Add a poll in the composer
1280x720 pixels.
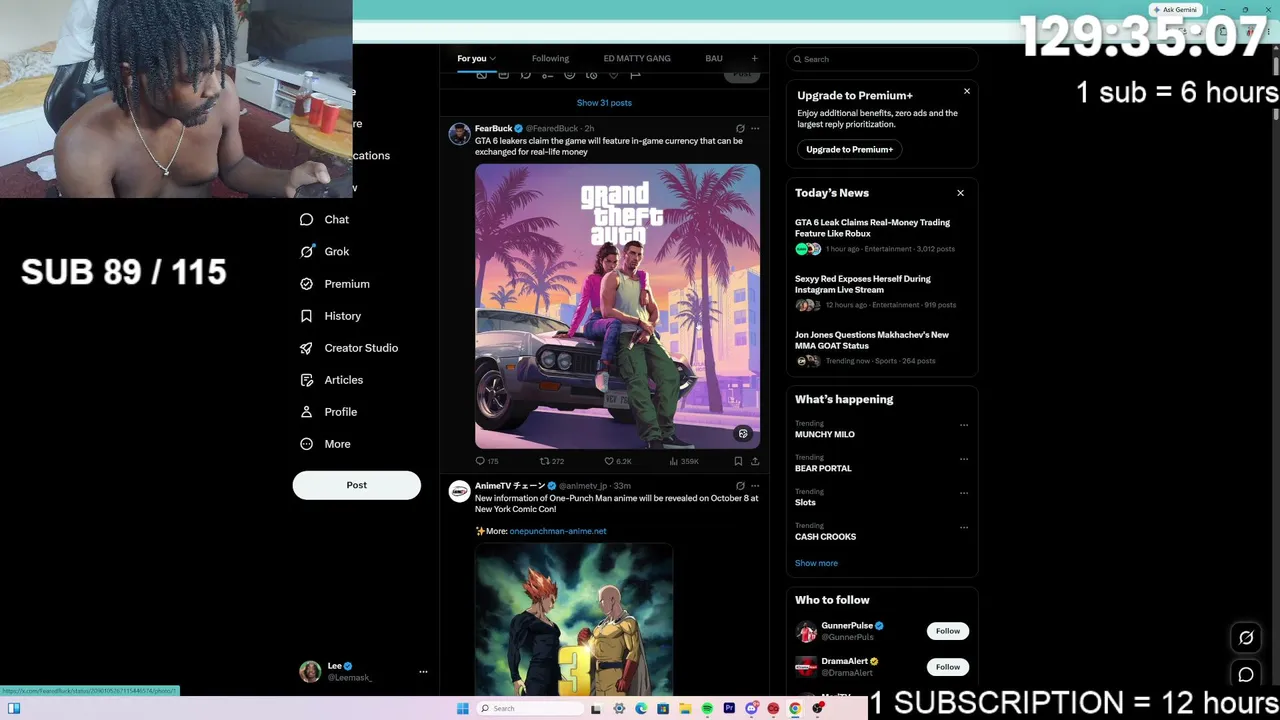547,74
